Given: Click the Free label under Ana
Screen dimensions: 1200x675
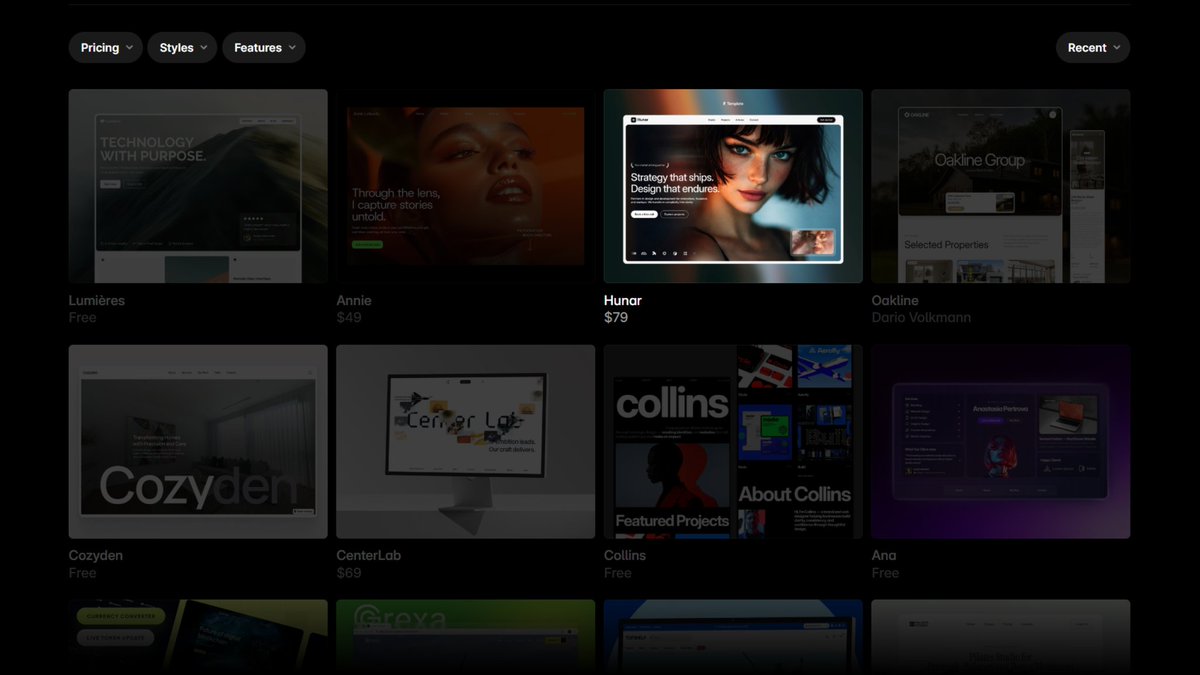Looking at the screenshot, I should pos(886,573).
